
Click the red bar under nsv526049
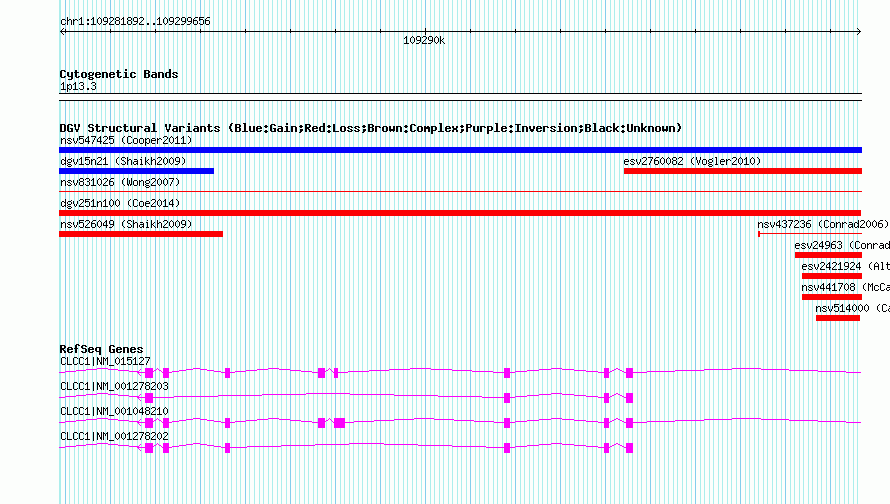tap(141, 234)
